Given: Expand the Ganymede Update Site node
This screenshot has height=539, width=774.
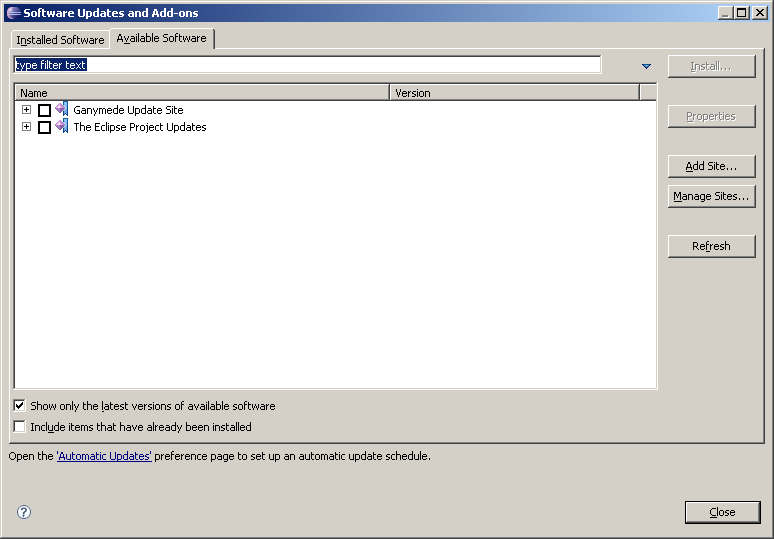Looking at the screenshot, I should coord(27,110).
